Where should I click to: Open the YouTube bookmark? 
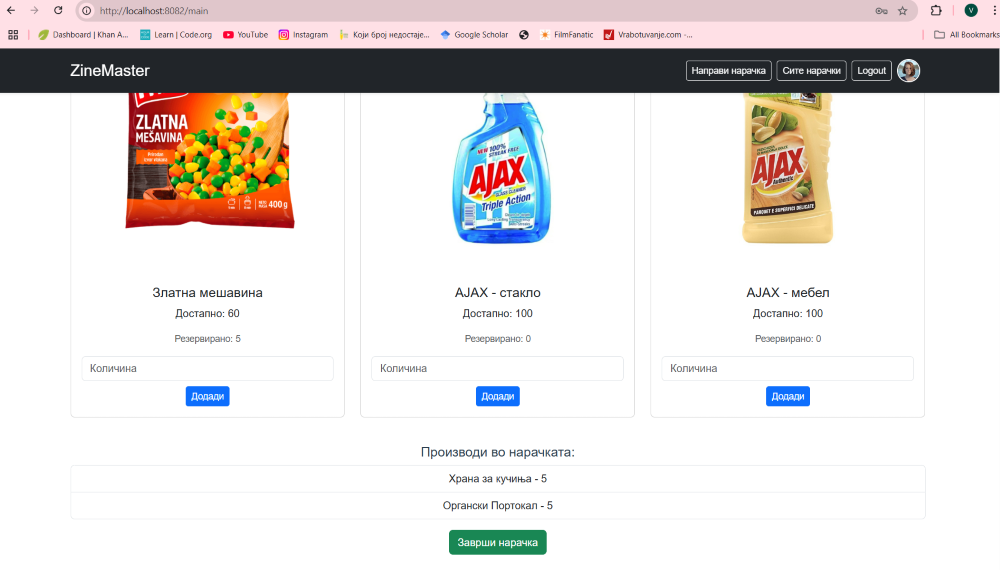[x=245, y=34]
